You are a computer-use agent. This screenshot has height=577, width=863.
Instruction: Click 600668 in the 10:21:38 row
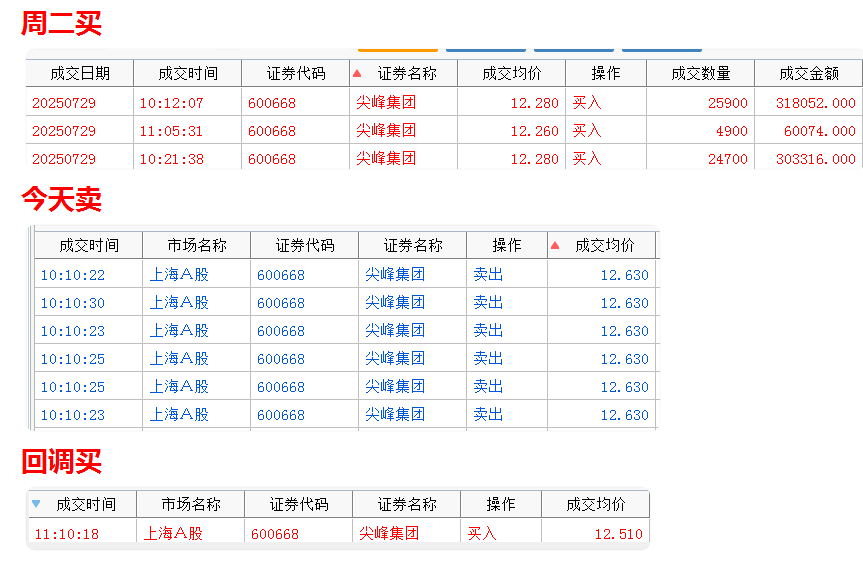(271, 159)
